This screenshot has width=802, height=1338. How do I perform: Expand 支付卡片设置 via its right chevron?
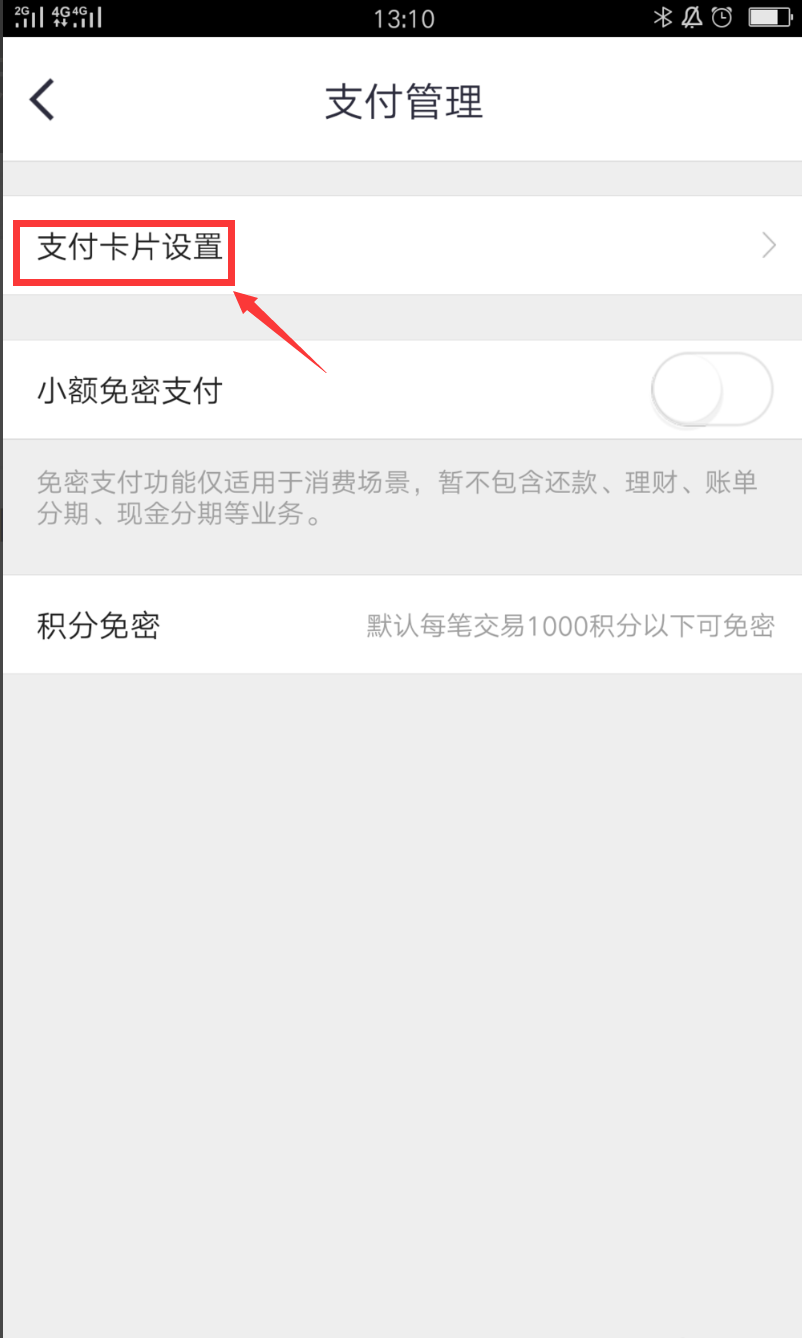pos(769,245)
